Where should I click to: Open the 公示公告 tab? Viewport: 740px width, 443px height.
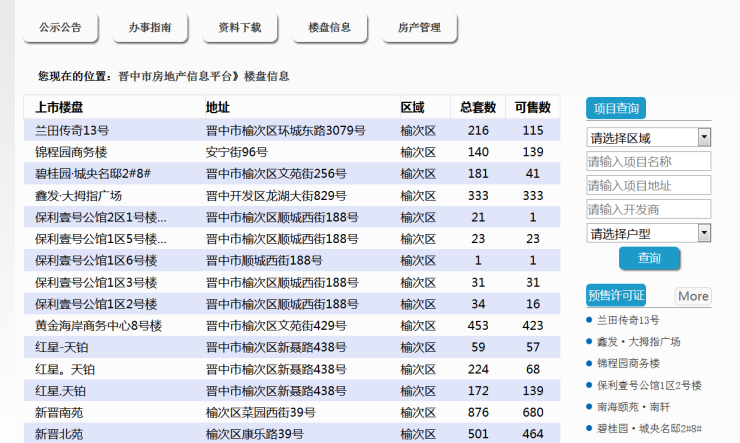click(x=60, y=28)
